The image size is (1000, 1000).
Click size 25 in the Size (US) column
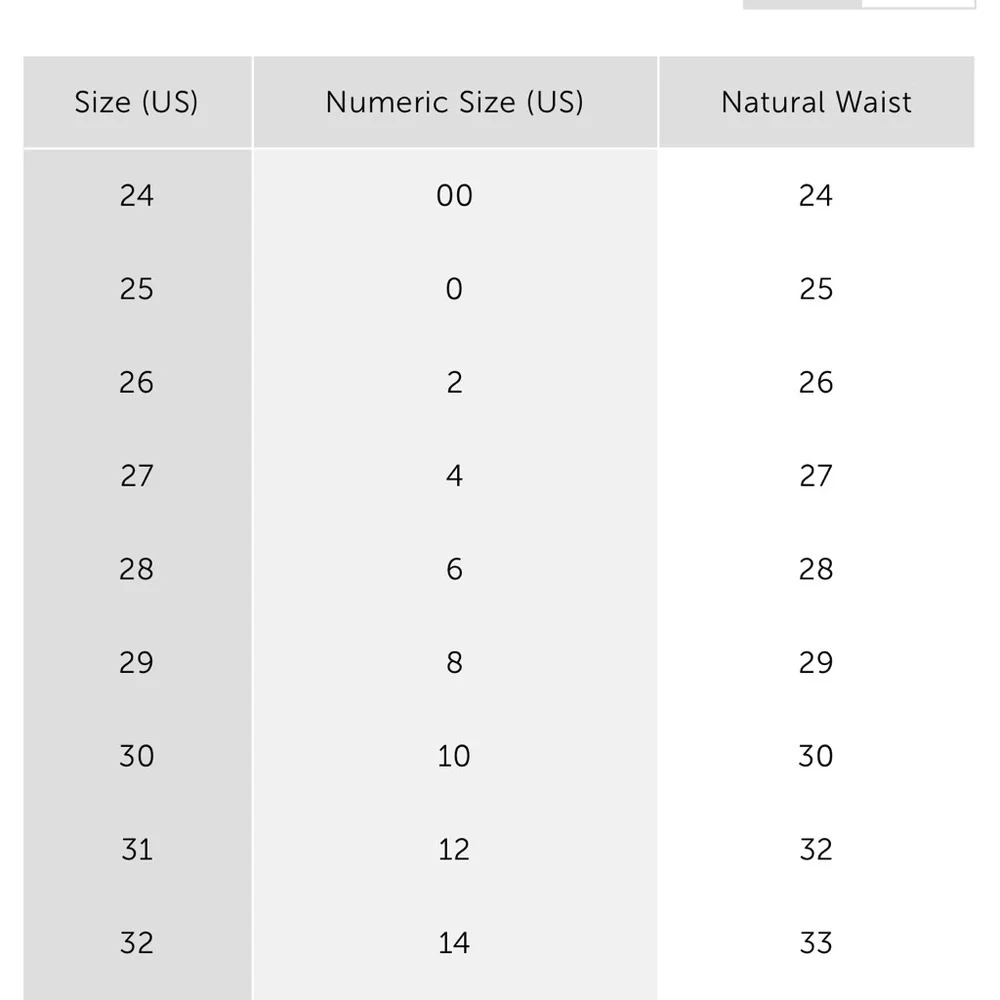pyautogui.click(x=137, y=290)
